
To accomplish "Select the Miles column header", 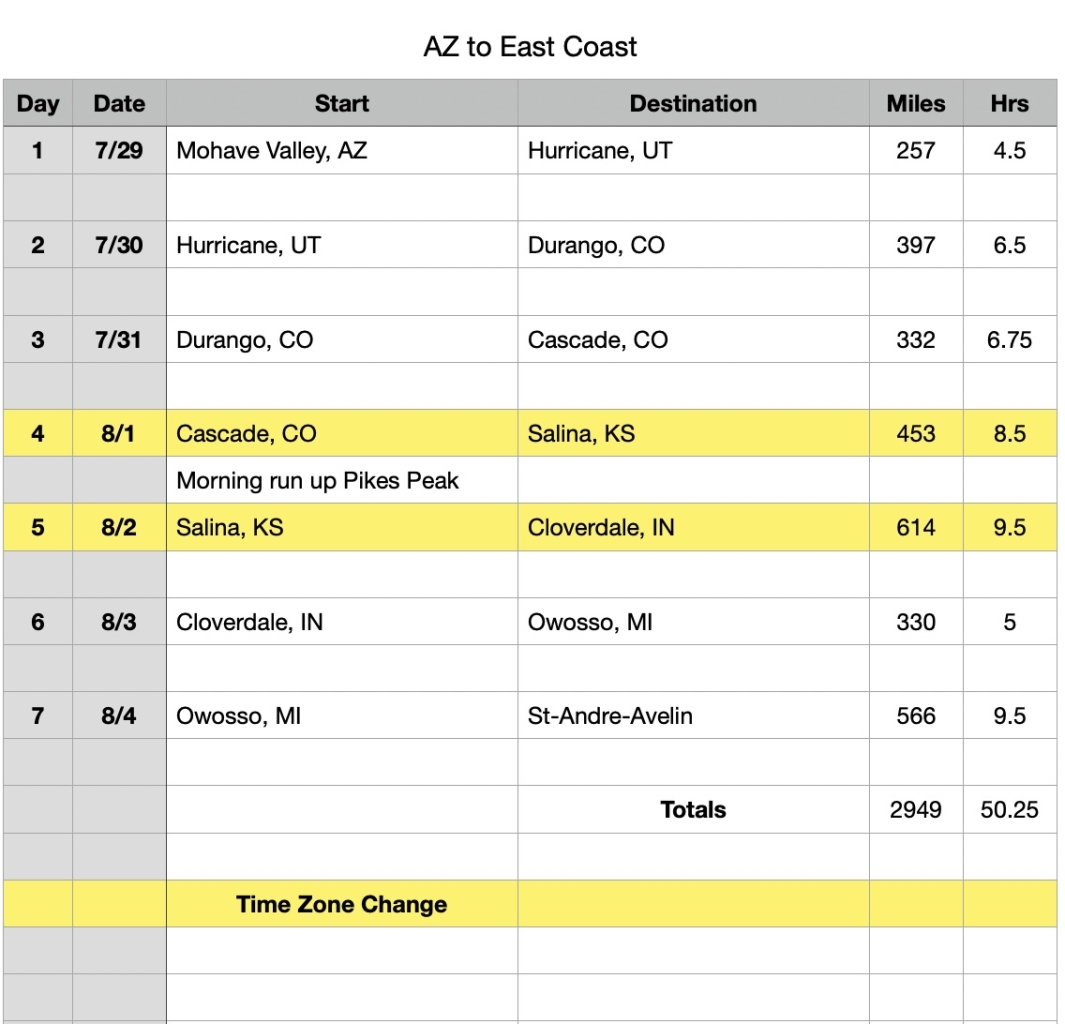I will (x=915, y=104).
